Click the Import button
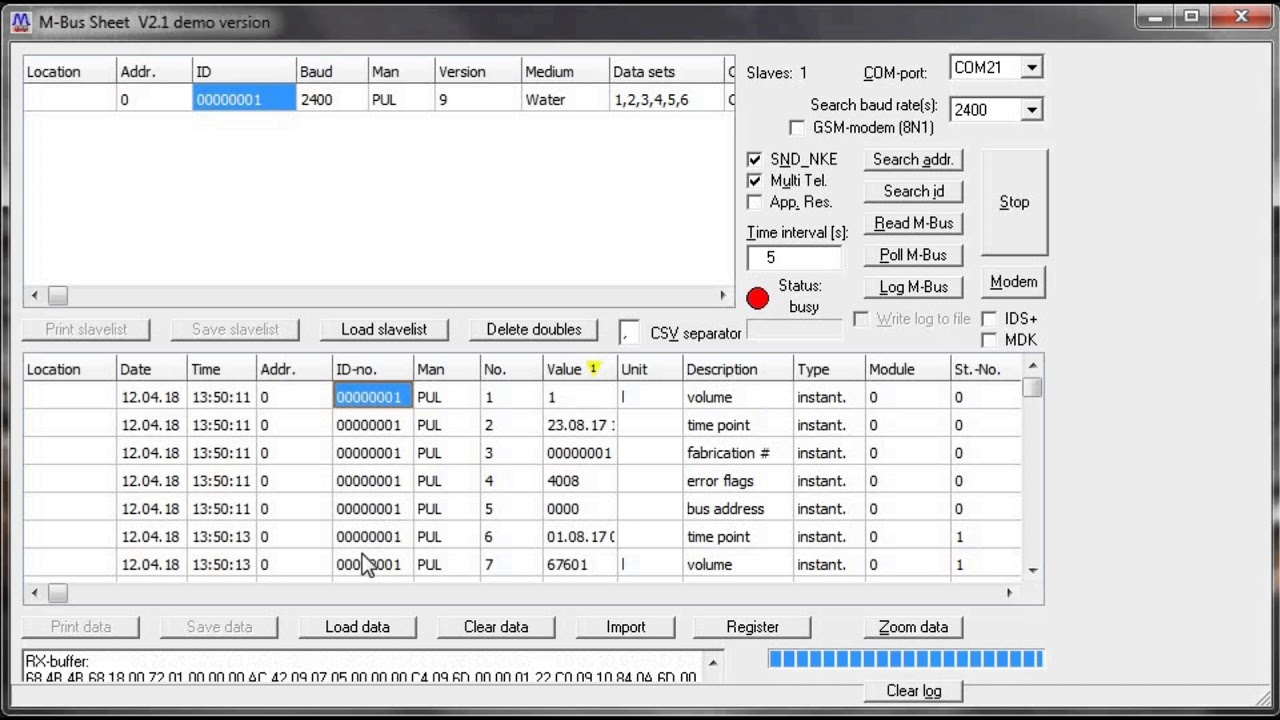 [626, 627]
